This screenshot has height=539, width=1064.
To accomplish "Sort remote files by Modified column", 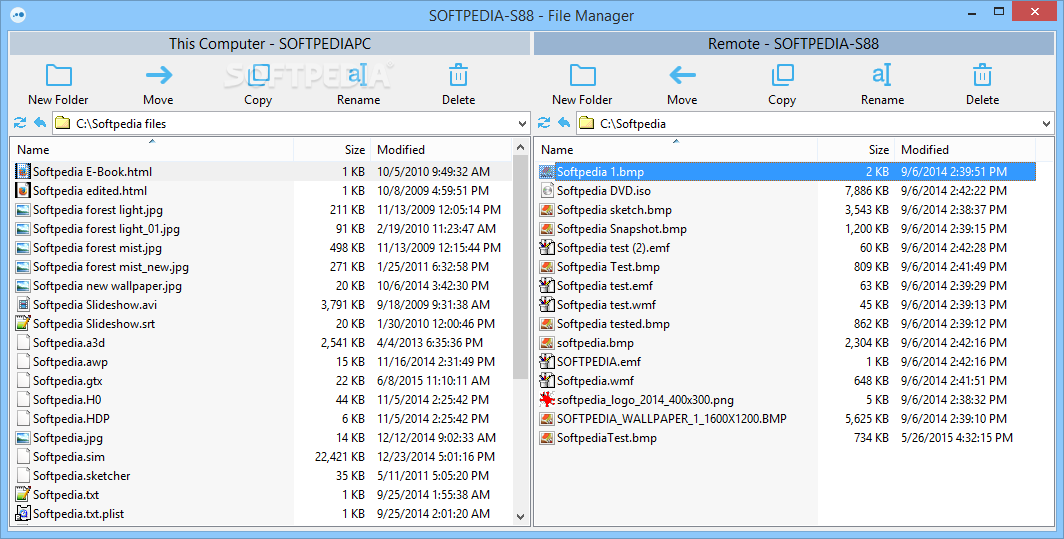I will tap(965, 149).
